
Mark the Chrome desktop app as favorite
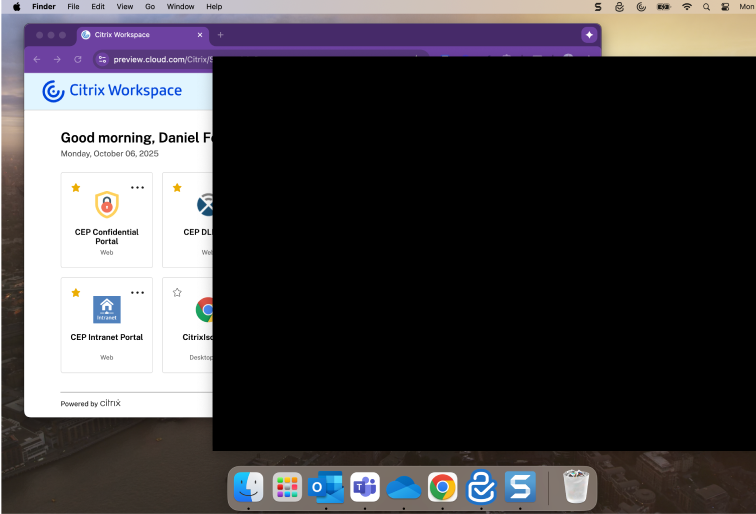177,292
